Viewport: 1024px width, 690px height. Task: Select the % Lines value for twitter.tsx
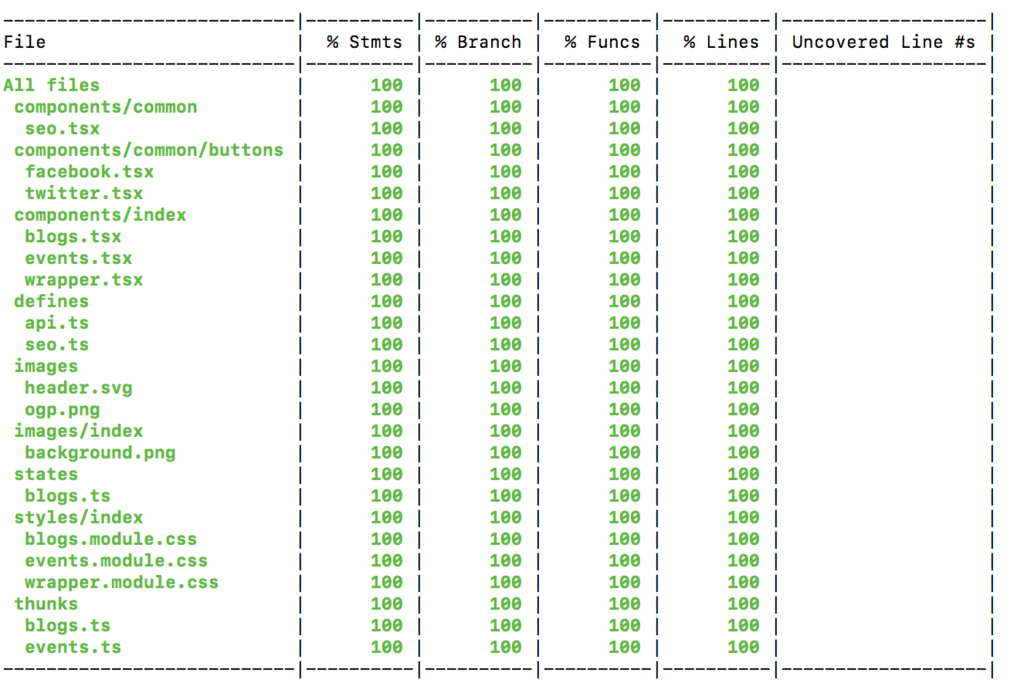743,193
